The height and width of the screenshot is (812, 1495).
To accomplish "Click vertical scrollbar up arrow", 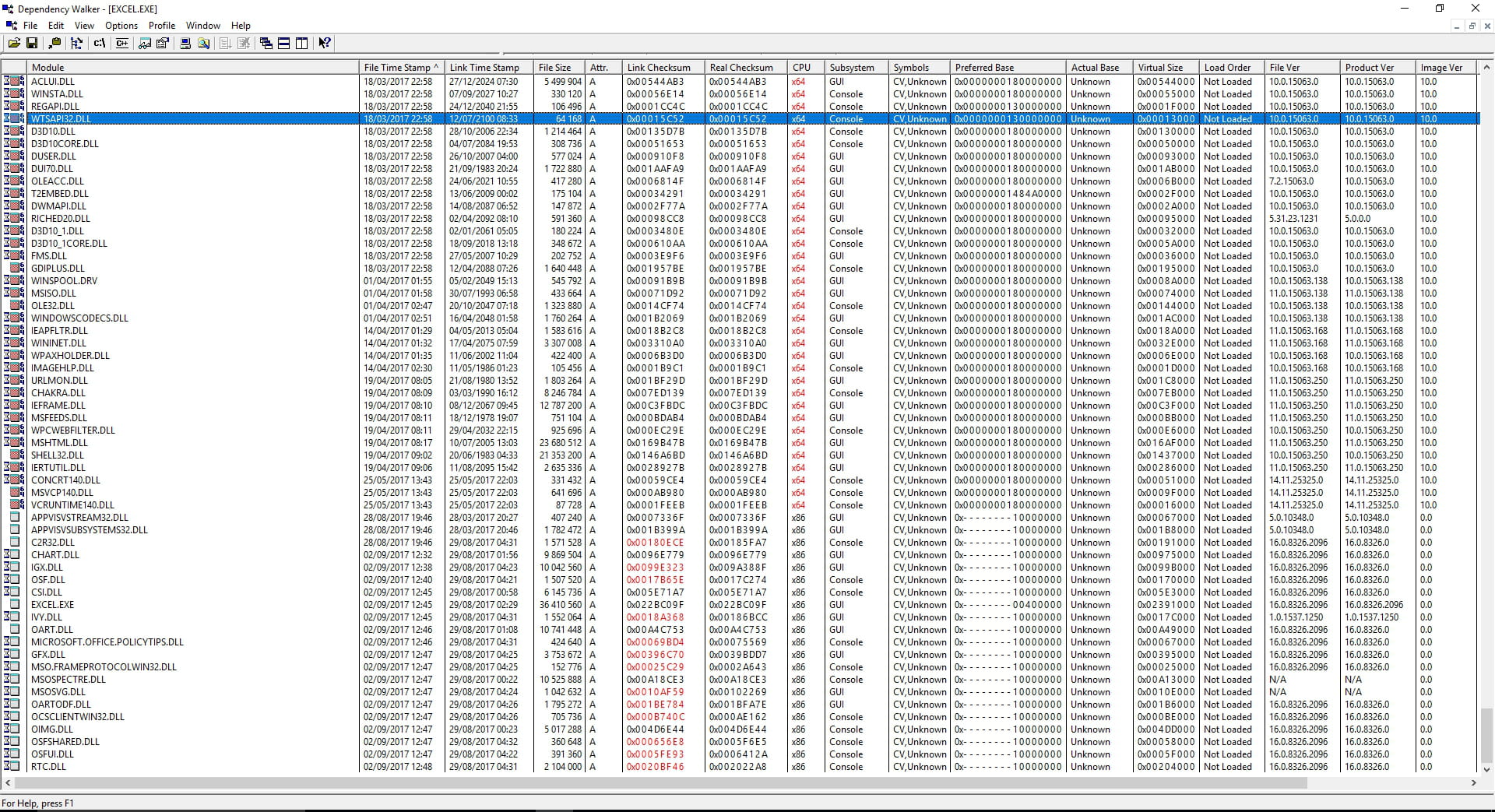I will [1486, 68].
